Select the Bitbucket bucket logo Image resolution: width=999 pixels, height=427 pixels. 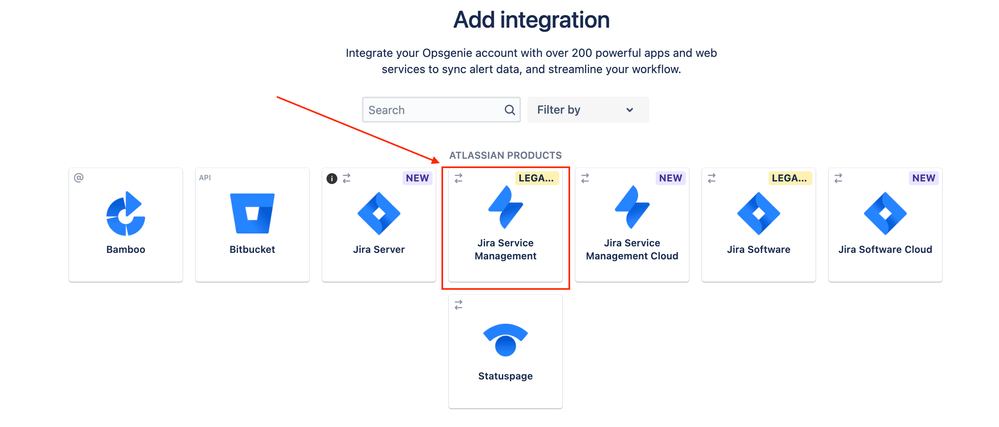[252, 214]
